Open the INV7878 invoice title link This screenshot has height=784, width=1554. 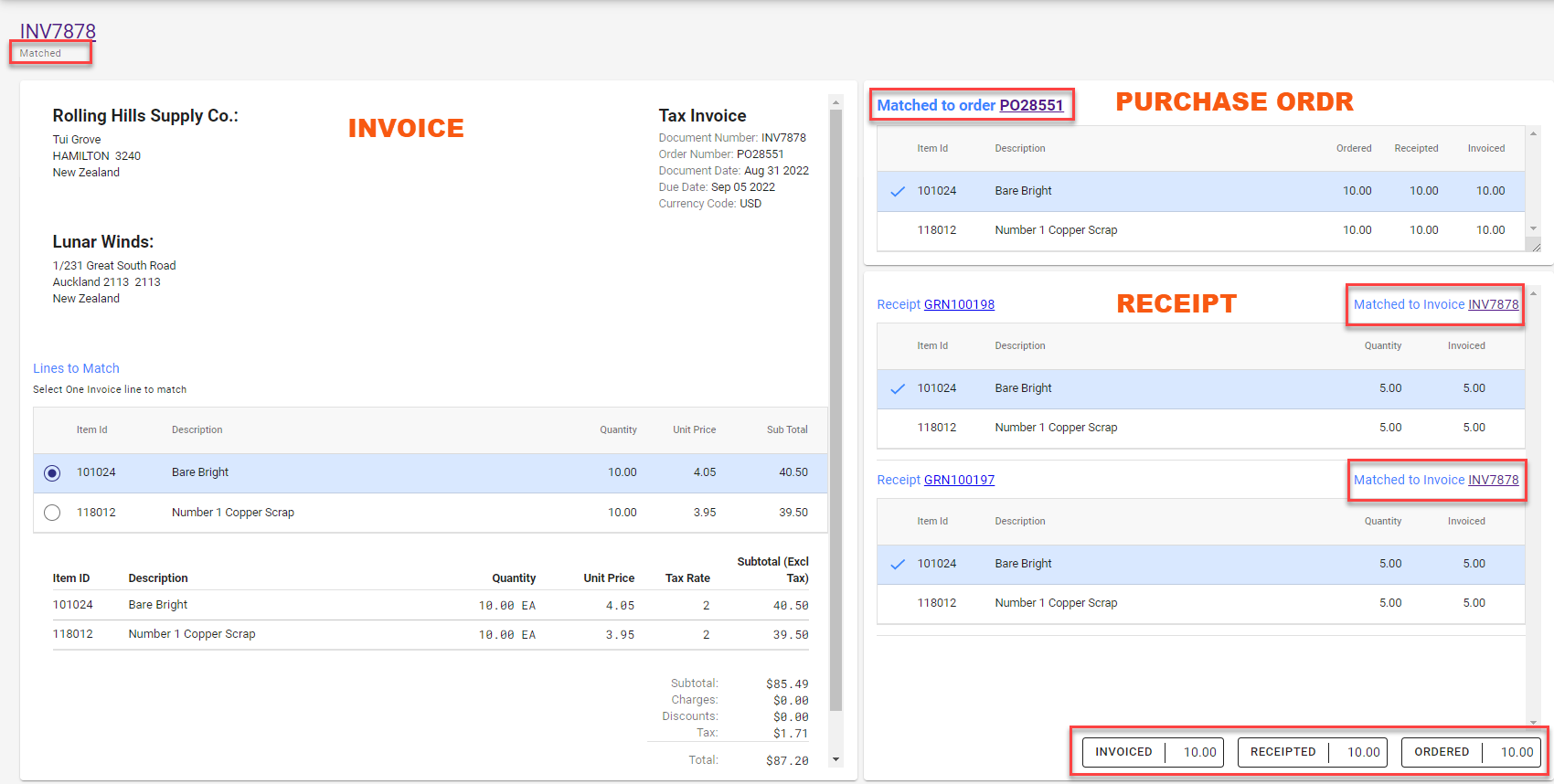58,31
